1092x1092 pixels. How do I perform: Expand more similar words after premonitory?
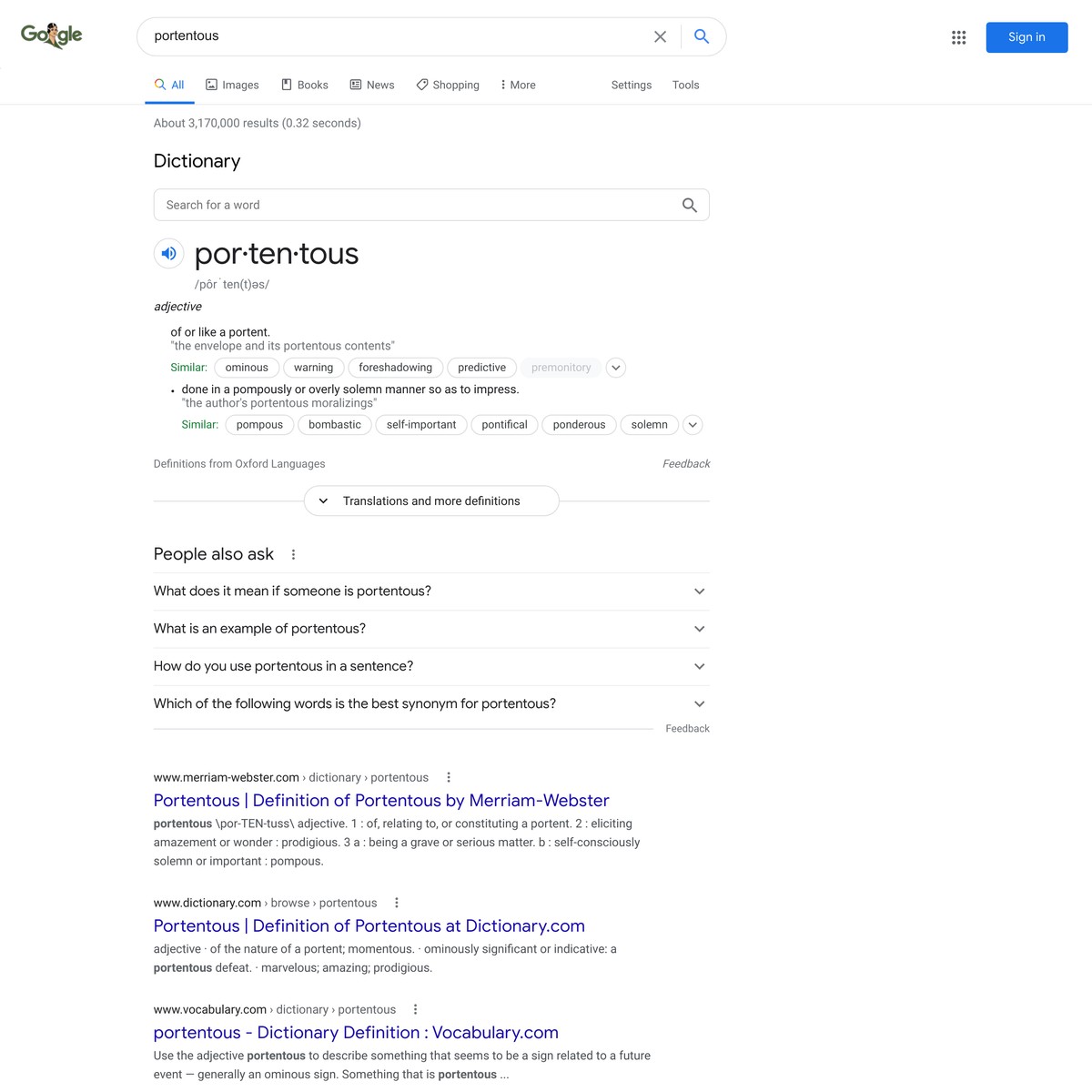[x=616, y=368]
